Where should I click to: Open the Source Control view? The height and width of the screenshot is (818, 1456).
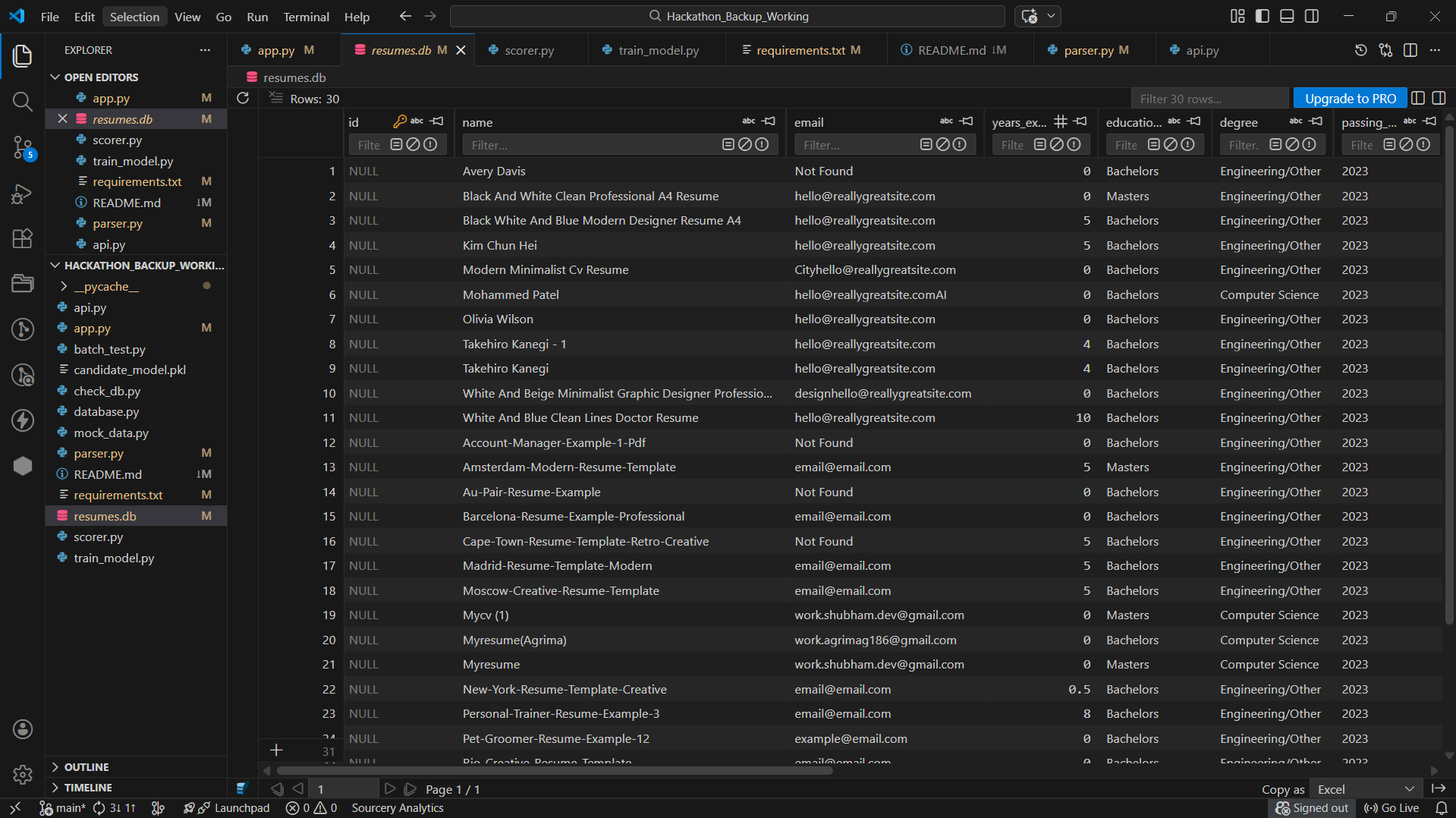pyautogui.click(x=22, y=147)
